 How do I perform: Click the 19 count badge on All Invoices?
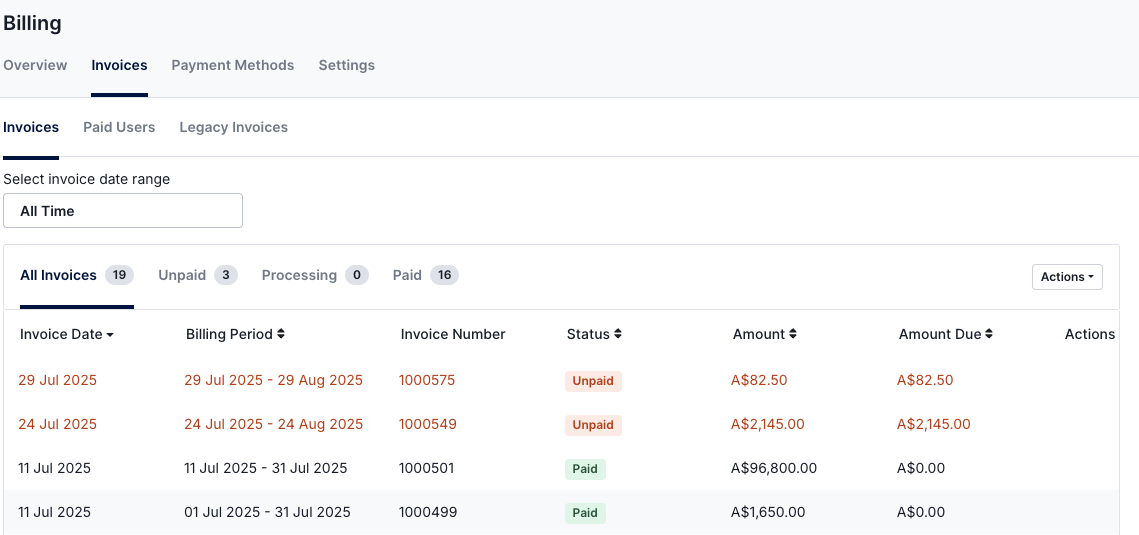pyautogui.click(x=120, y=276)
